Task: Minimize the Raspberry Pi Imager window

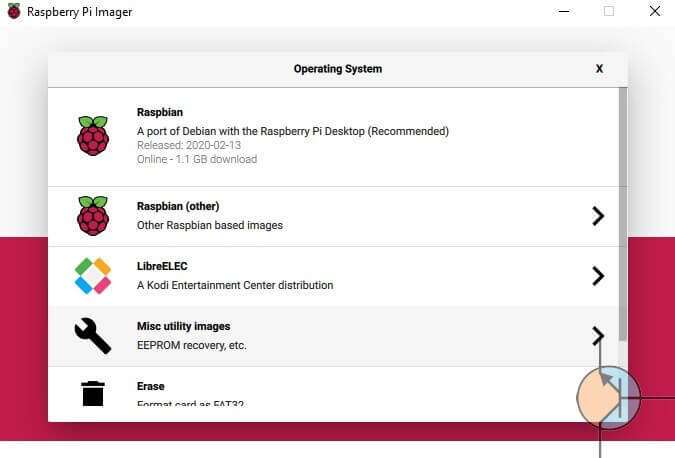Action: (x=564, y=12)
